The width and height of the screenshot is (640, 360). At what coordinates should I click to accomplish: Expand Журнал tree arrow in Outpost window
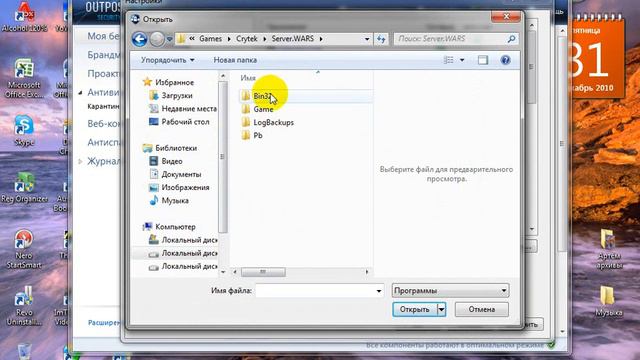[80, 162]
